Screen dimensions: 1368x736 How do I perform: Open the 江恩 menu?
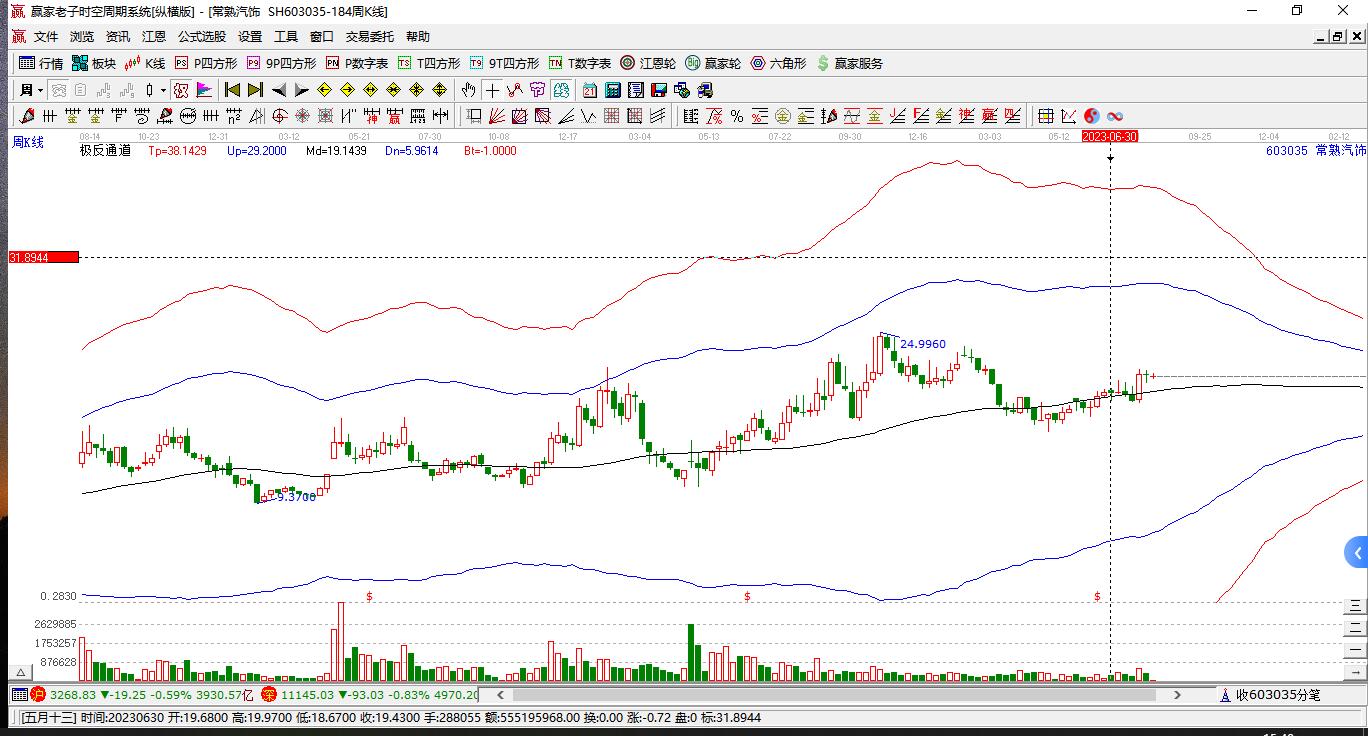[154, 37]
